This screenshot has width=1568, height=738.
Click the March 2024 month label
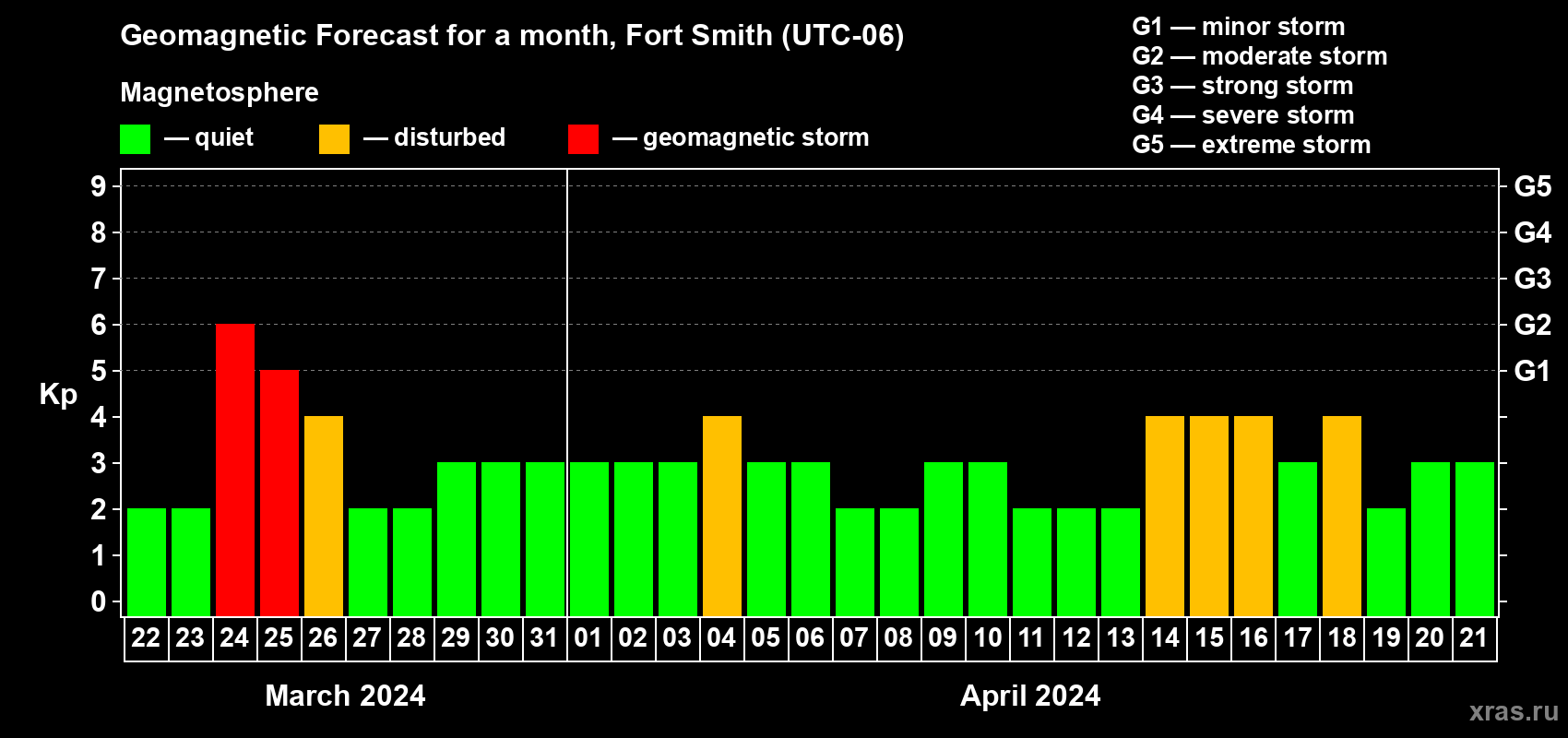(345, 696)
